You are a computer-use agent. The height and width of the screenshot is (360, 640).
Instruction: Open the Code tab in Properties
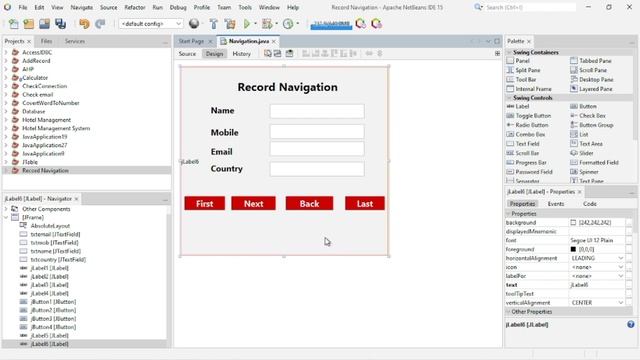click(590, 204)
